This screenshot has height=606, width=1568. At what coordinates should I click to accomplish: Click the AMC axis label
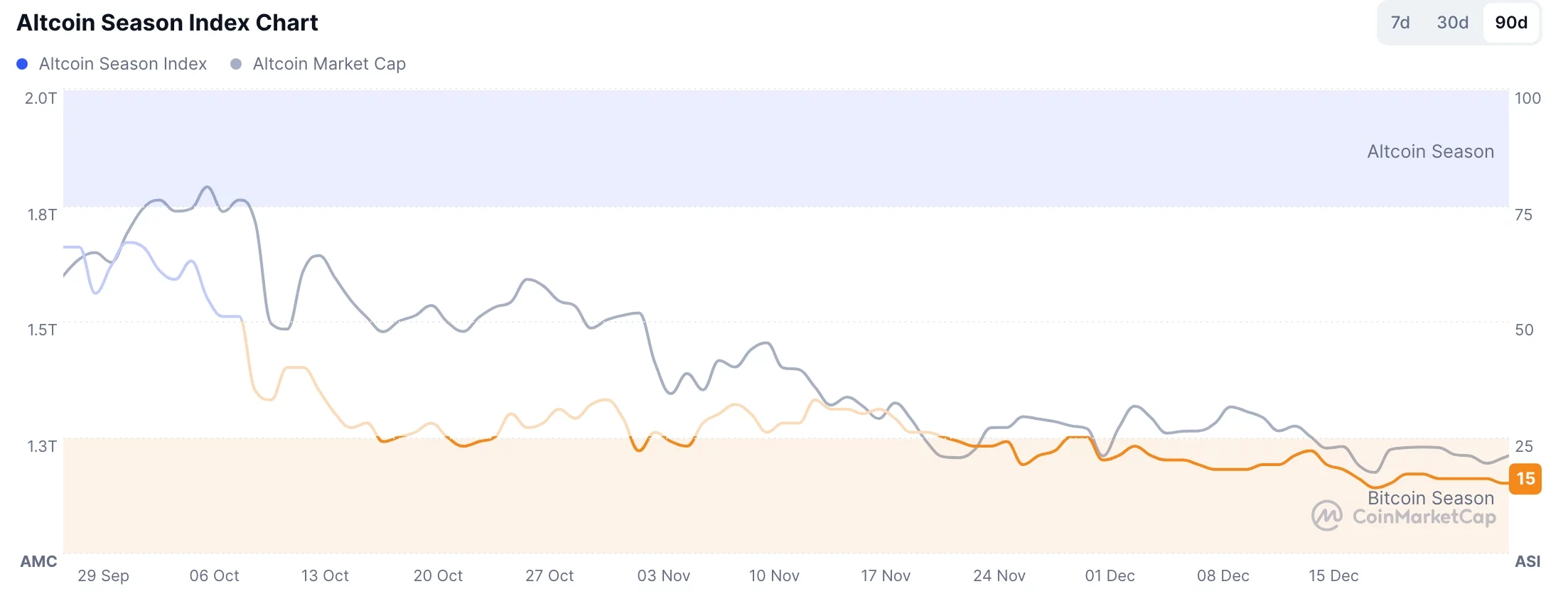coord(39,561)
